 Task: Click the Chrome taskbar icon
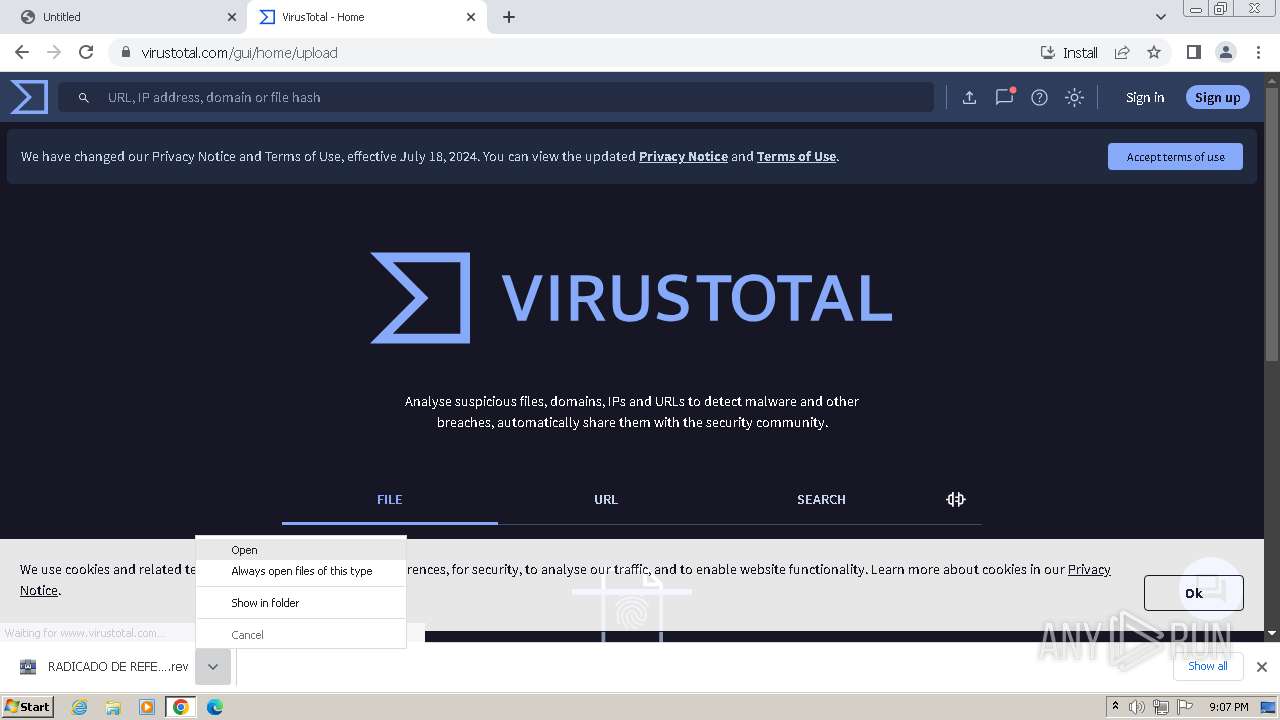[181, 707]
